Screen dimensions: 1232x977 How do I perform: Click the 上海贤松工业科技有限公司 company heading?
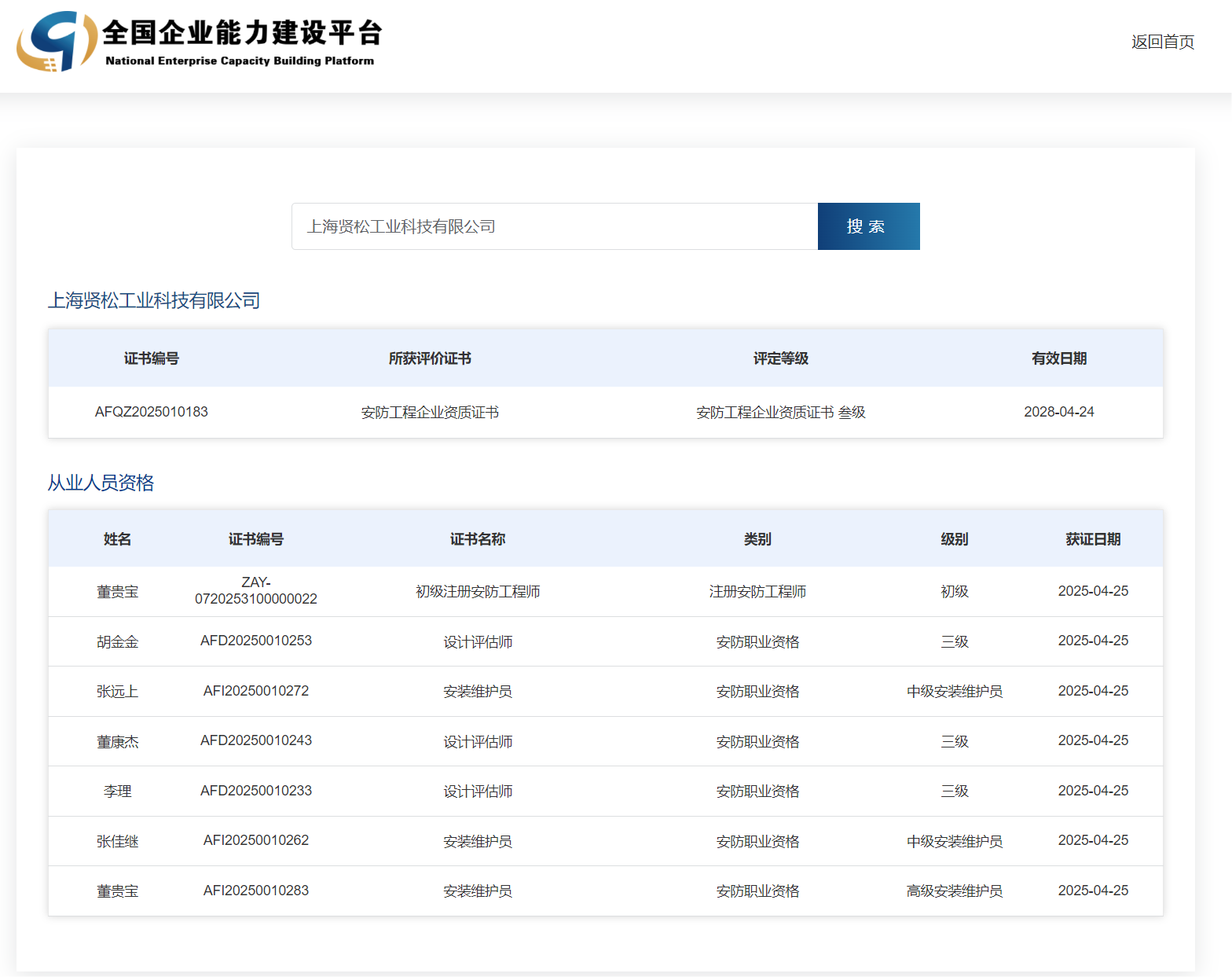pos(154,300)
